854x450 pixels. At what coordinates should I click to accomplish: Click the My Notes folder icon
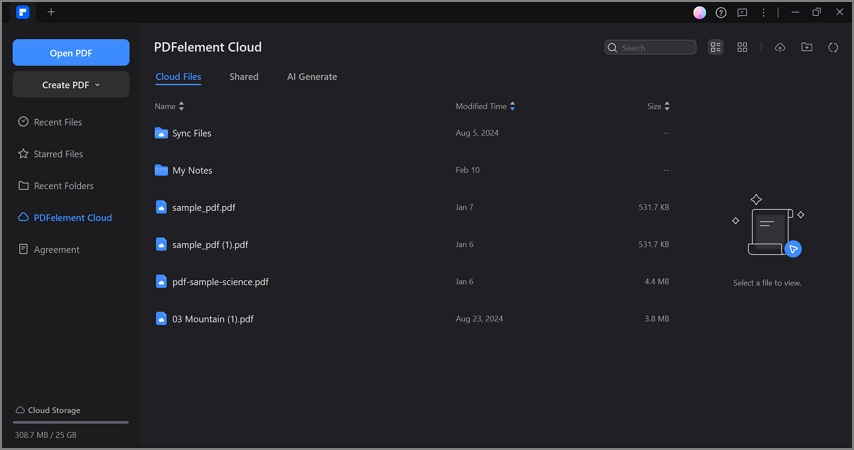(x=161, y=170)
